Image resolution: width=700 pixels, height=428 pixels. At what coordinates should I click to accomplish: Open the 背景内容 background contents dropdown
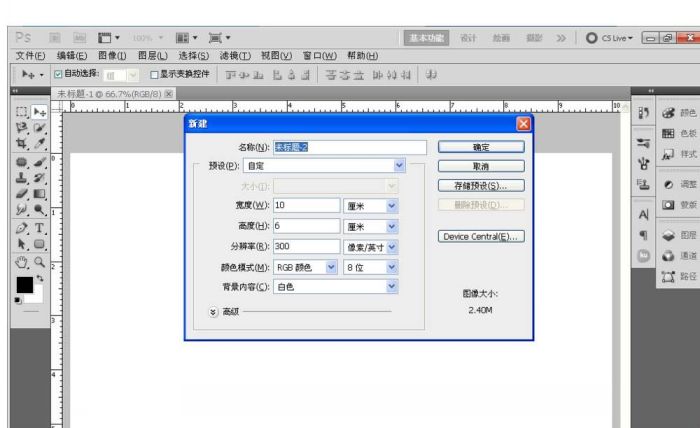336,287
